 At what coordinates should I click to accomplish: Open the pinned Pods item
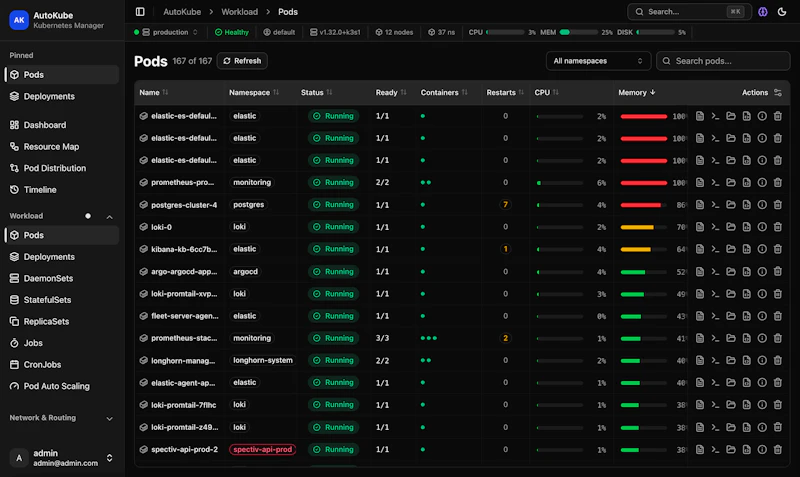[62, 74]
